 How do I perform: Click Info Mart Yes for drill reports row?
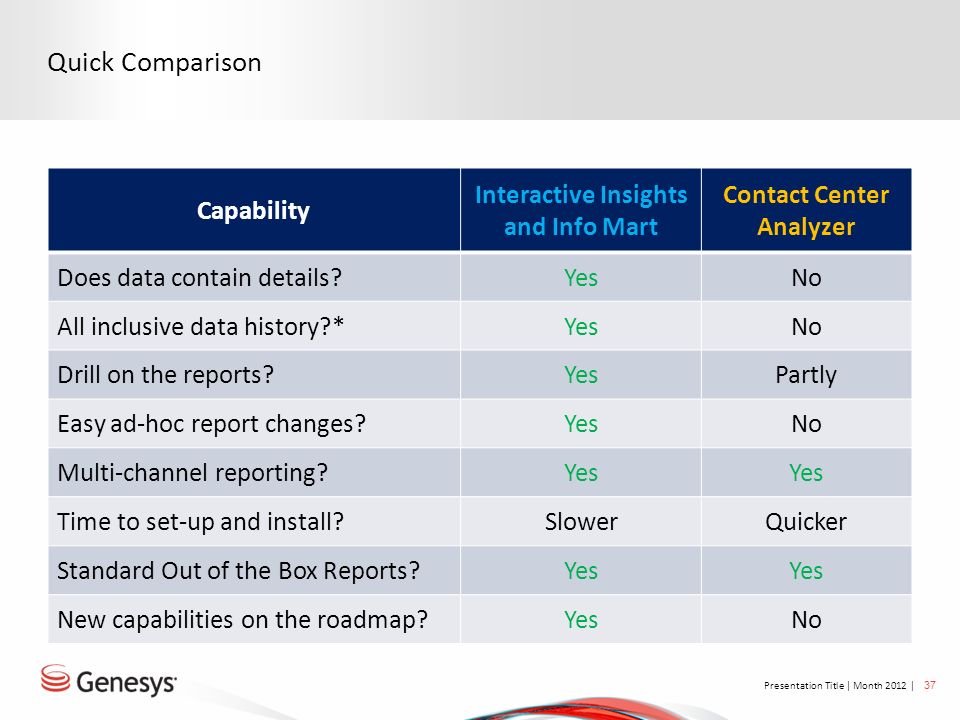click(580, 375)
